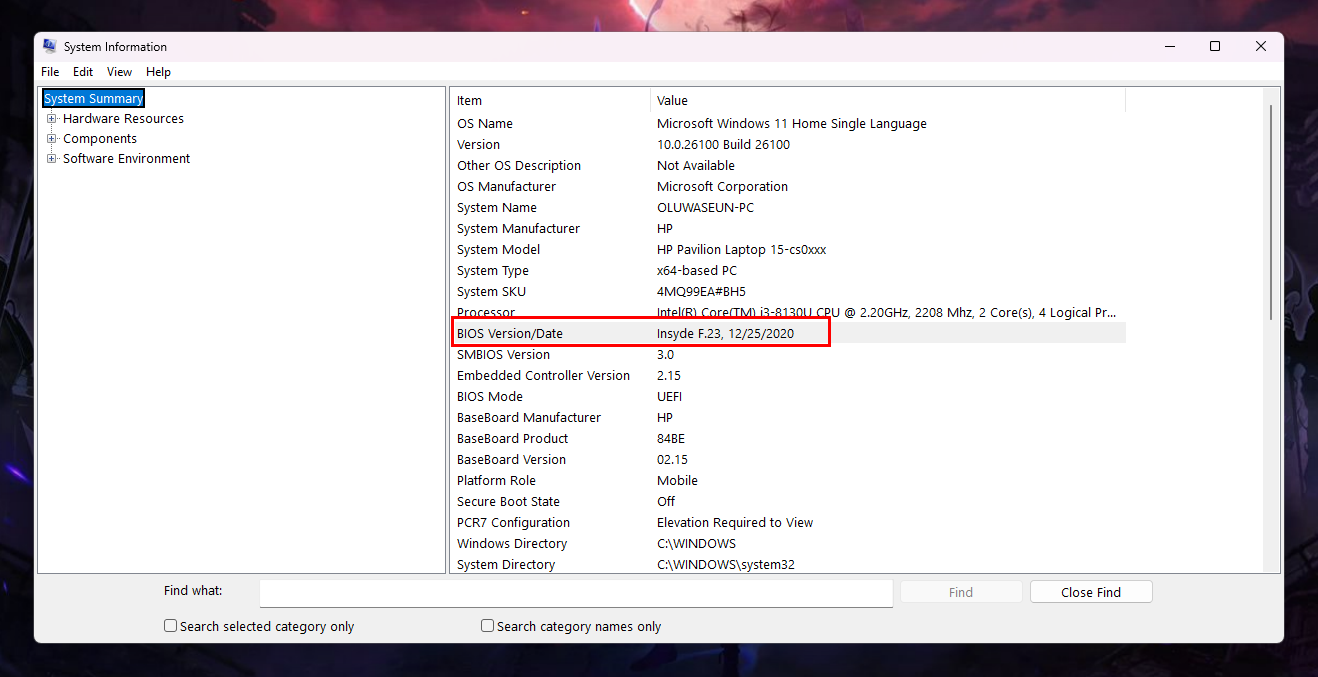The image size is (1318, 677).
Task: Click the Item column header
Action: pyautogui.click(x=470, y=100)
